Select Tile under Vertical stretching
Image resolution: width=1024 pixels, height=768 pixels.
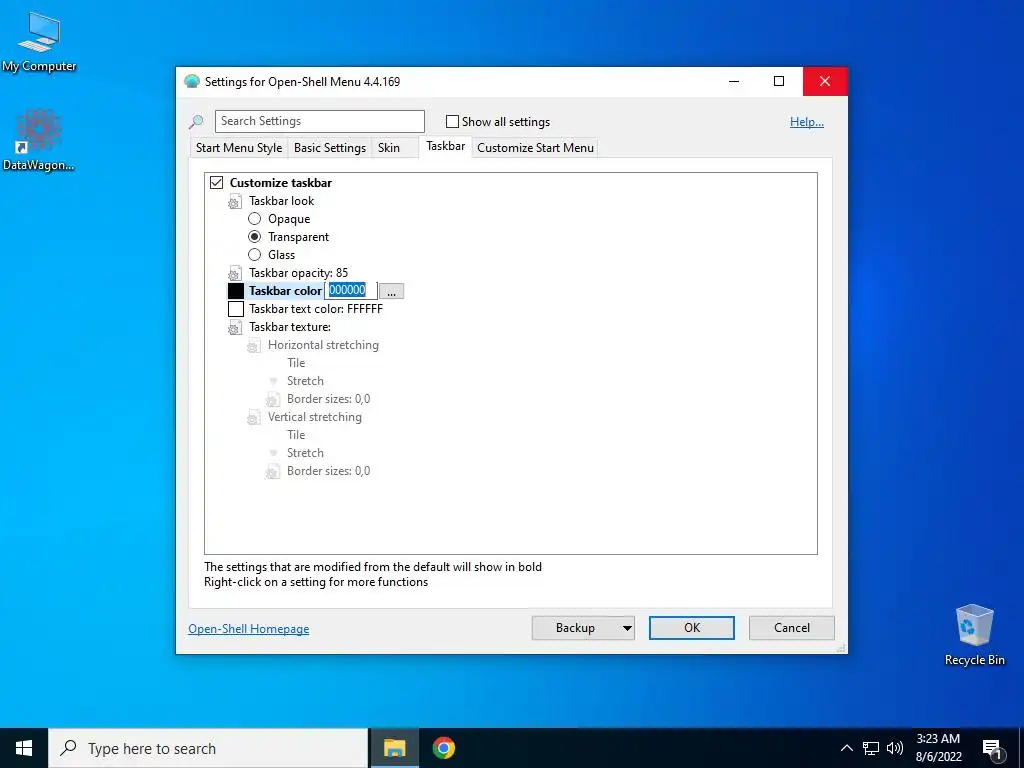[296, 435]
